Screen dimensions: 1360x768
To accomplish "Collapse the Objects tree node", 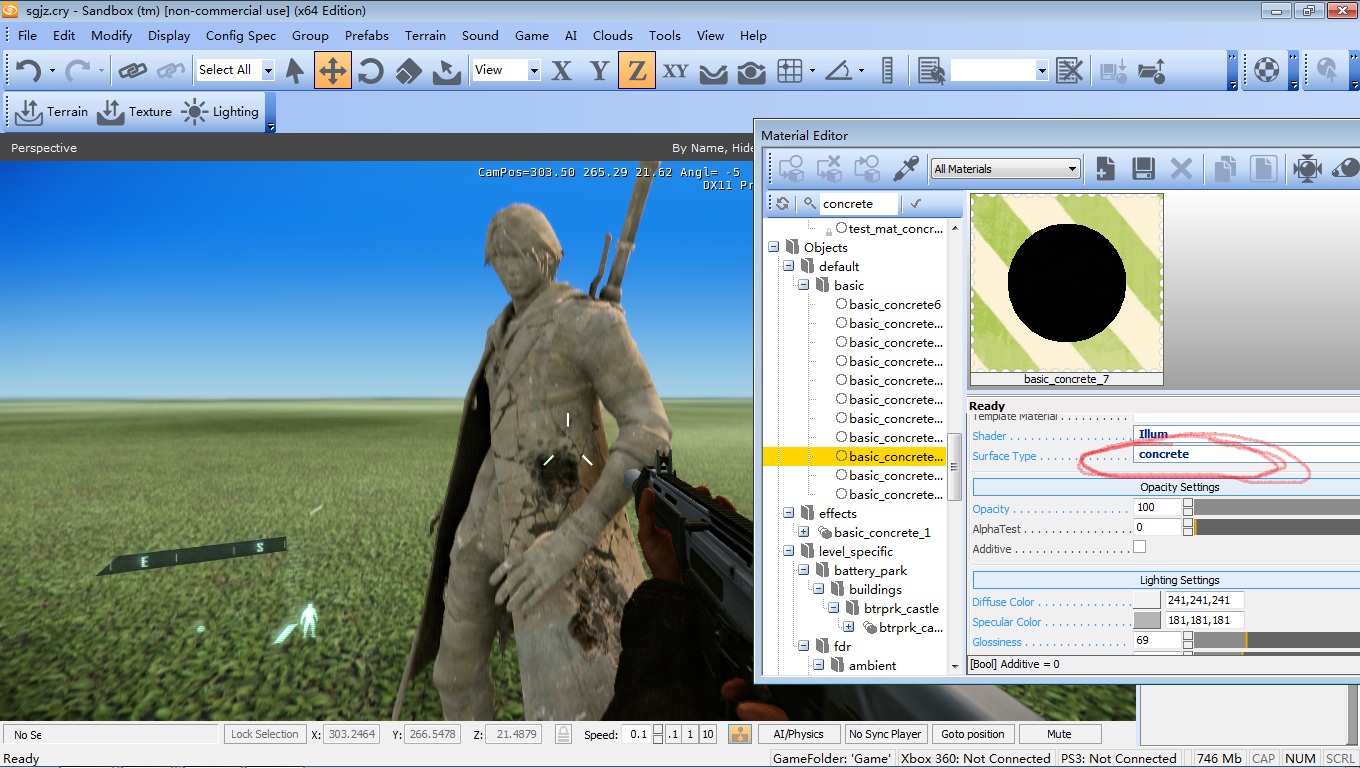I will [773, 248].
